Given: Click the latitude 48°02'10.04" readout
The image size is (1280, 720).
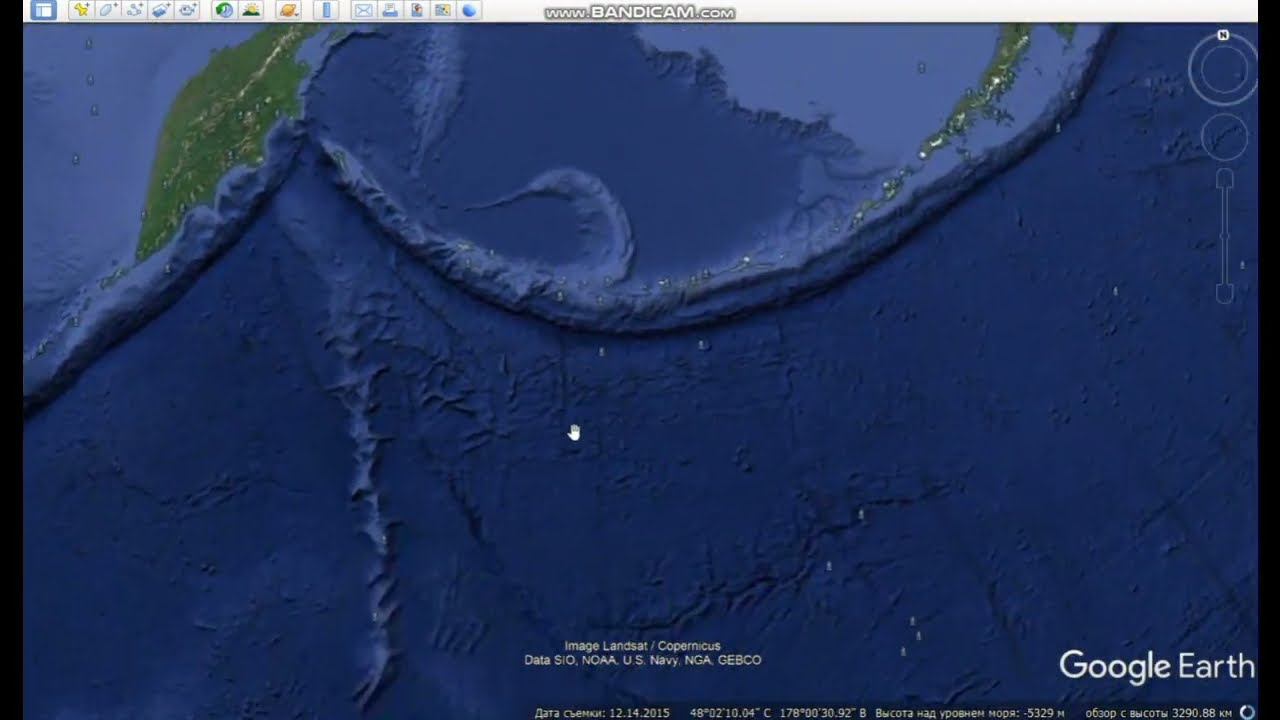Looking at the screenshot, I should 731,713.
